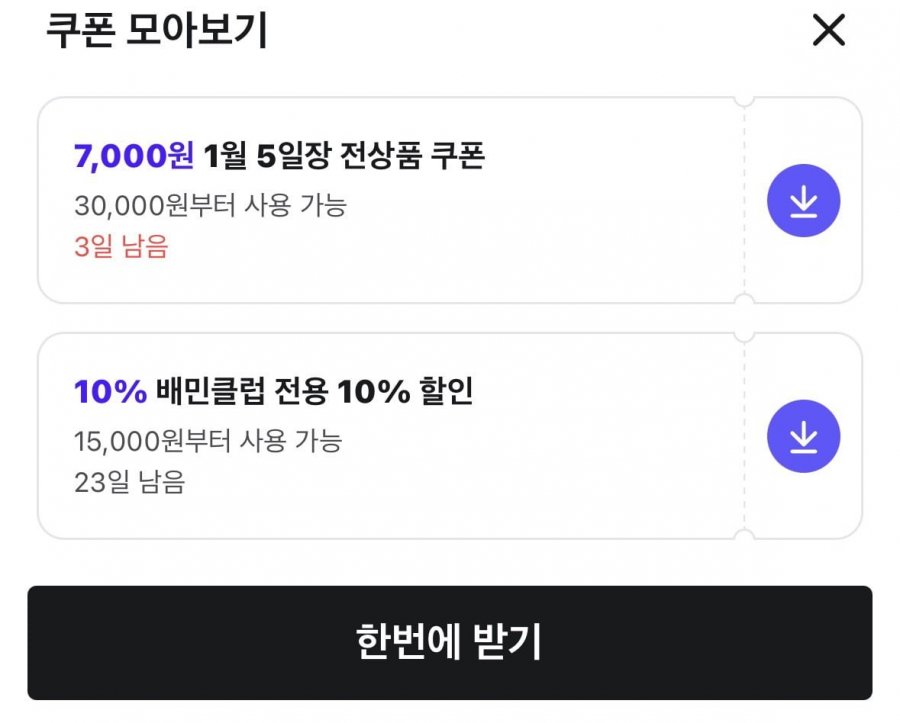Image resolution: width=900 pixels, height=723 pixels.
Task: Tap the 30,000원부터 사용 가능 condition
Action: (x=210, y=205)
